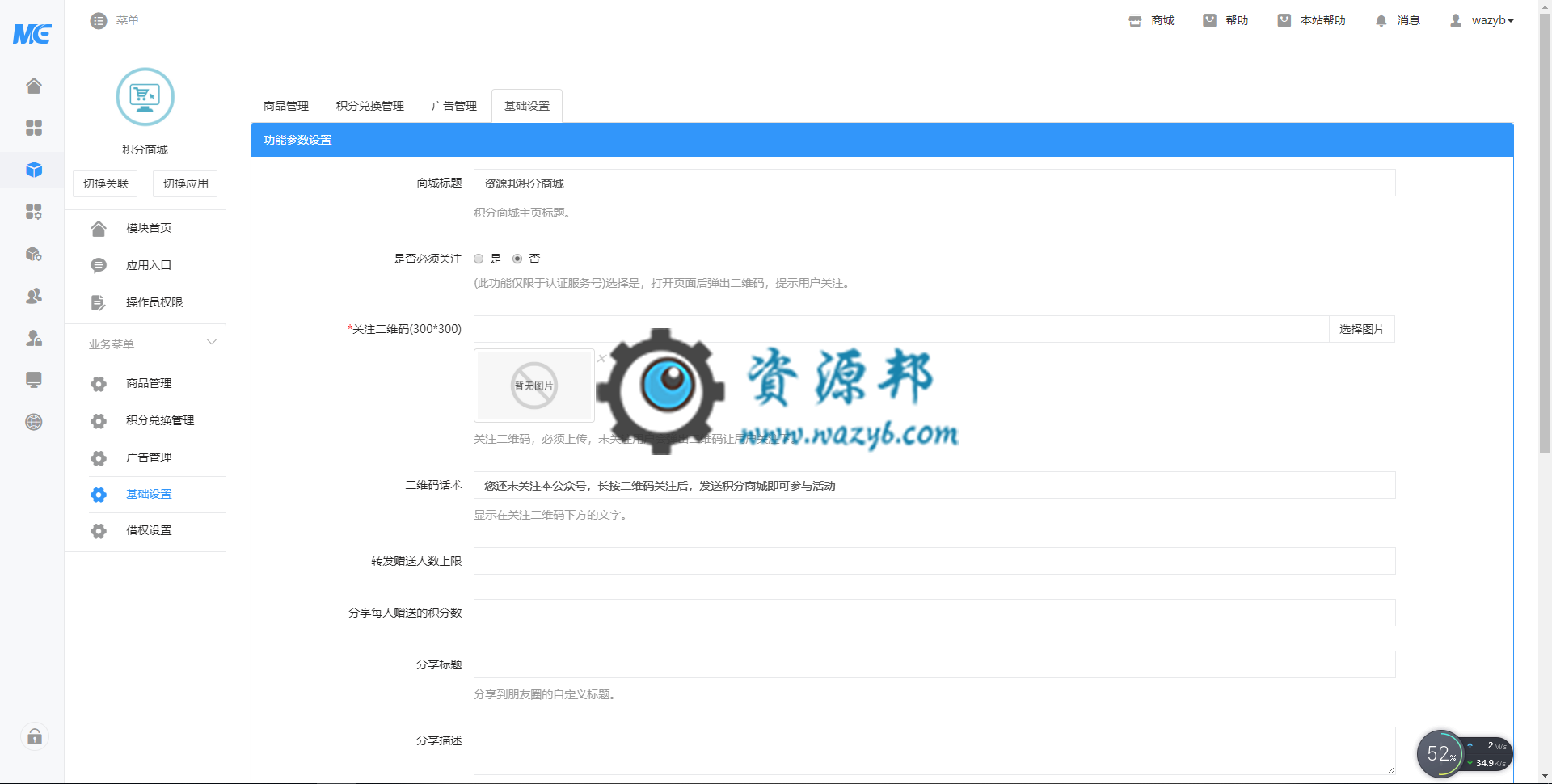Click the 本站帮助 icon in header

[x=1284, y=20]
